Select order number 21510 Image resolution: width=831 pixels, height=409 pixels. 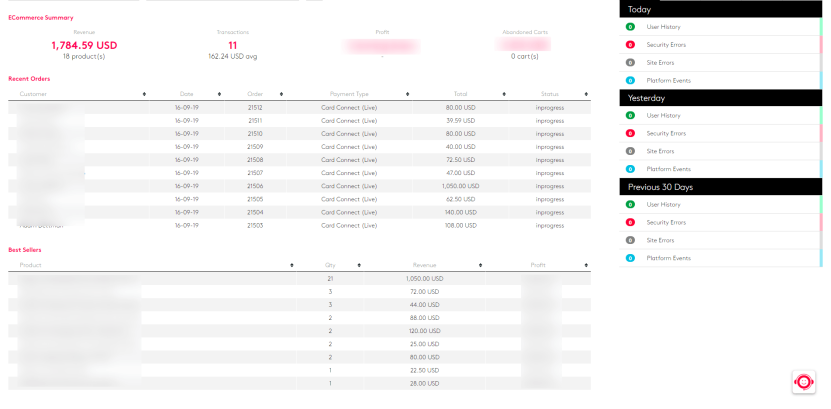(x=255, y=134)
